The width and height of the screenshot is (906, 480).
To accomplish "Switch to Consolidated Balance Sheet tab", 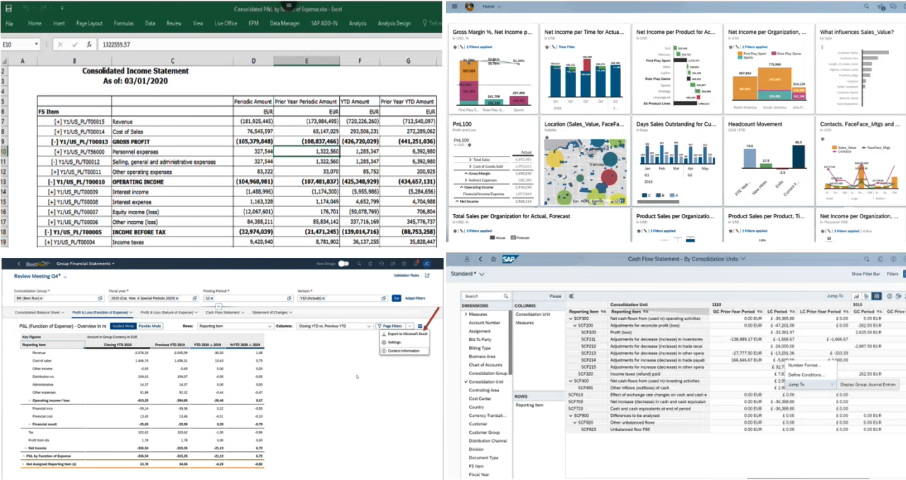I will (38, 312).
